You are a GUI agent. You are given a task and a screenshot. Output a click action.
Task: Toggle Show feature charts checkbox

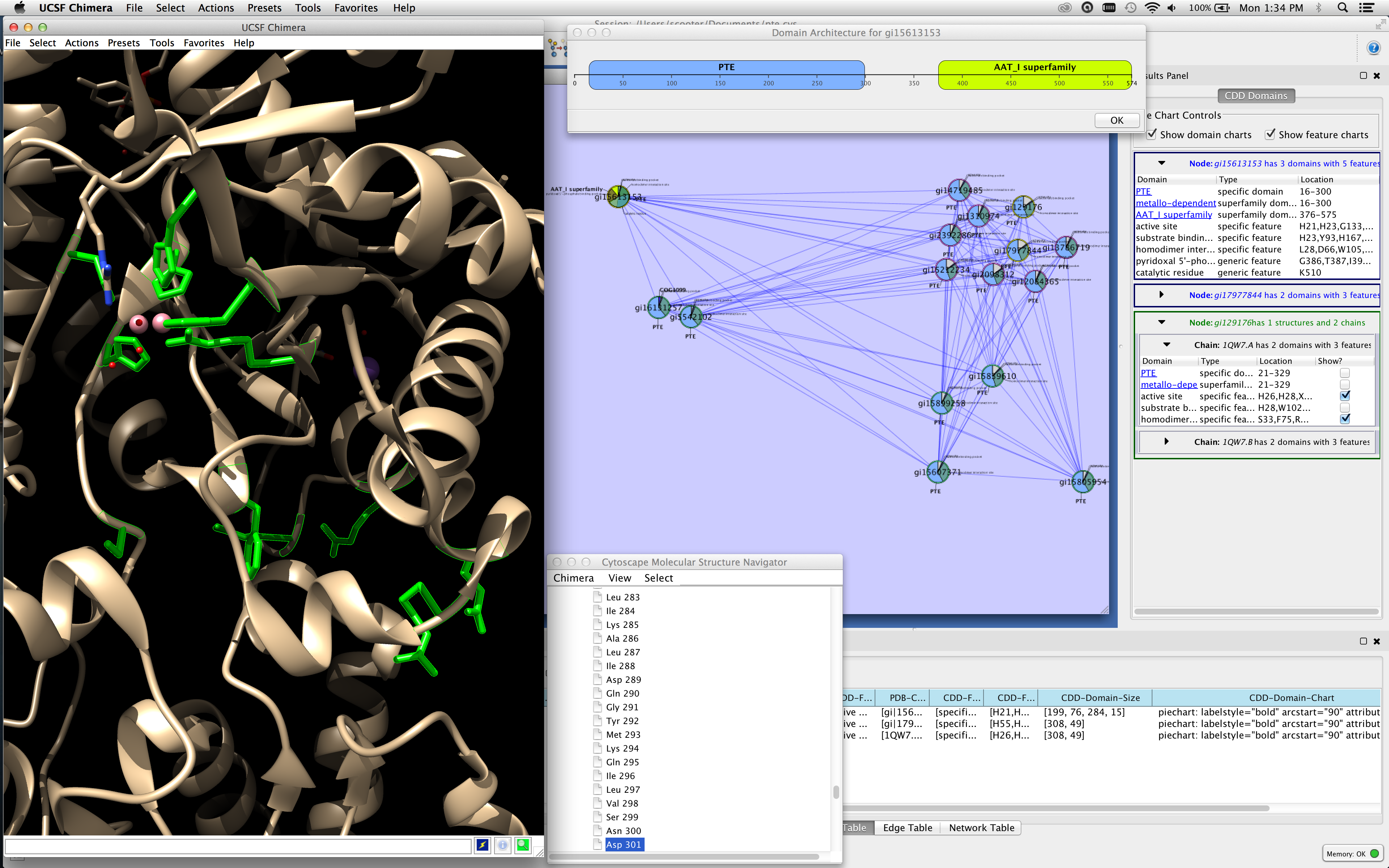click(1270, 134)
